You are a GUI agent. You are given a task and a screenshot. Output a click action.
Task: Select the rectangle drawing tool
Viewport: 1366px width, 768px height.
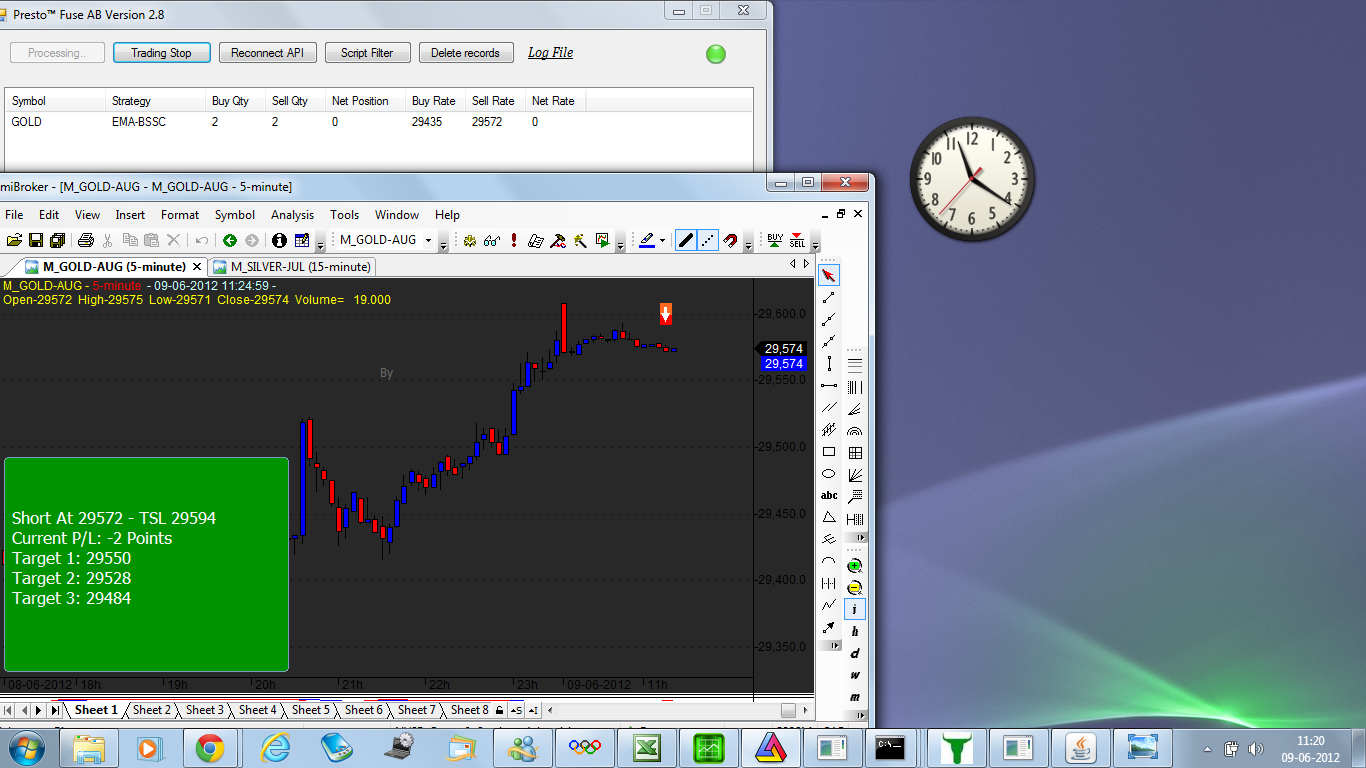(829, 452)
